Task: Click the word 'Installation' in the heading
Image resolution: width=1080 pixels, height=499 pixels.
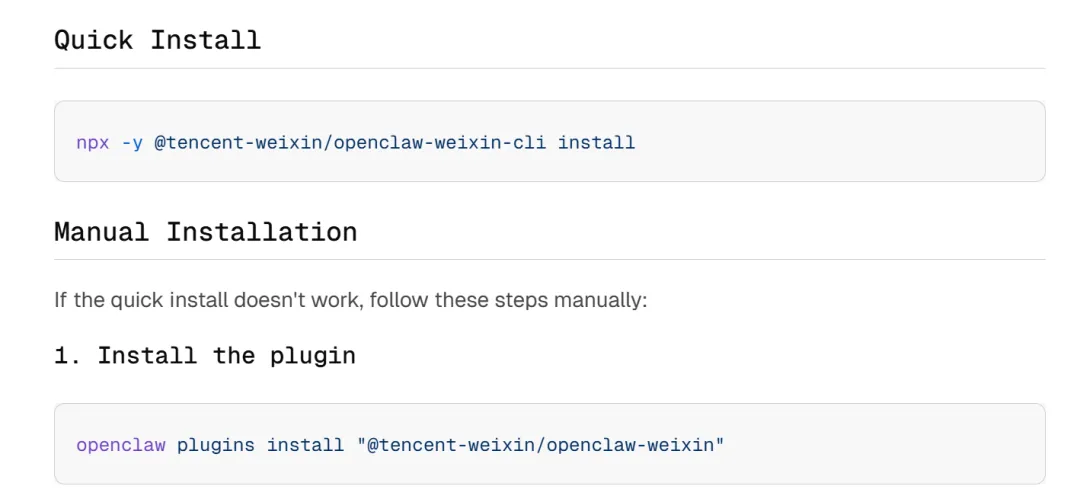Action: coord(261,232)
